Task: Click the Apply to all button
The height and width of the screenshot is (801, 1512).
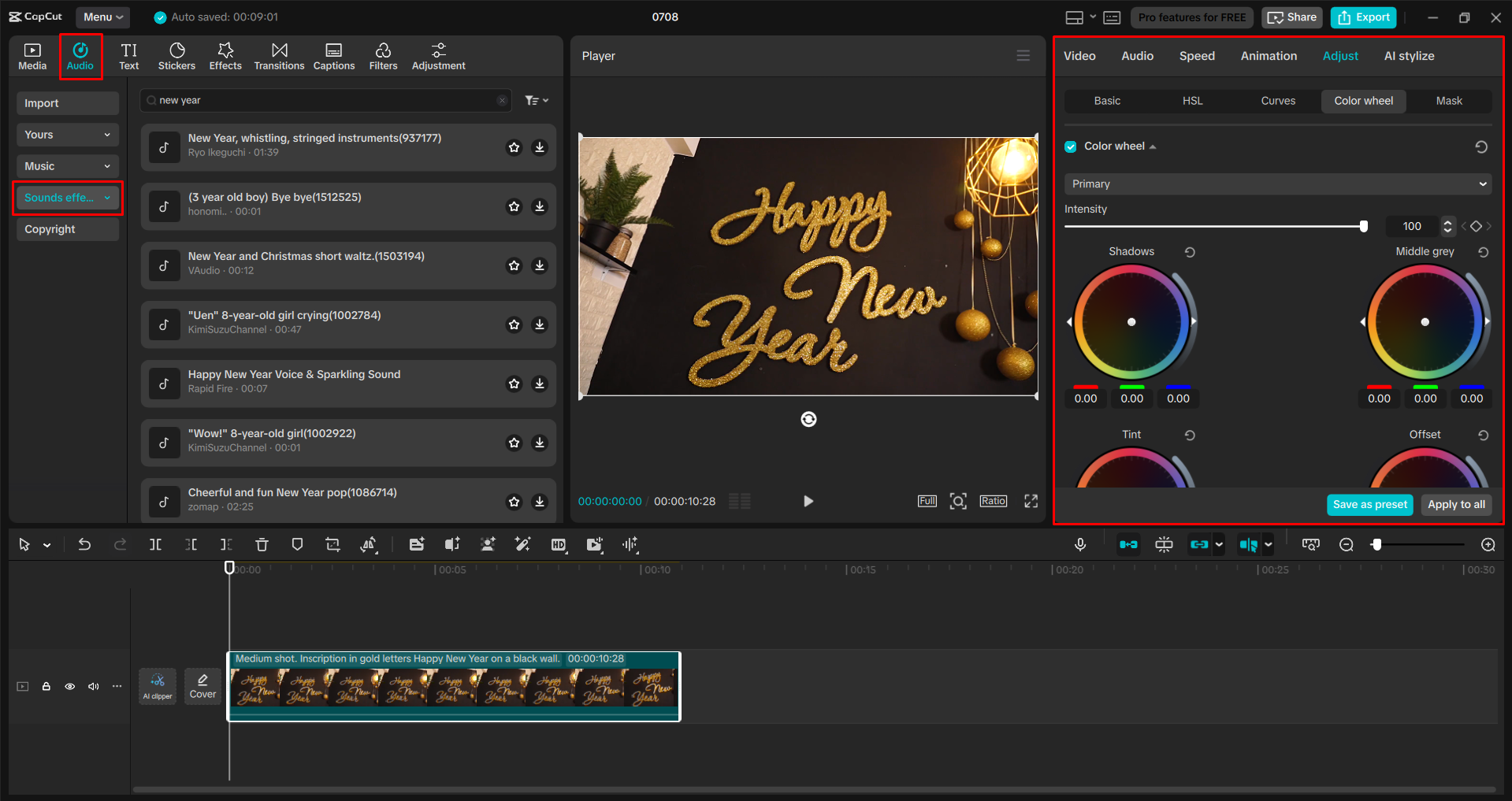Action: tap(1455, 504)
